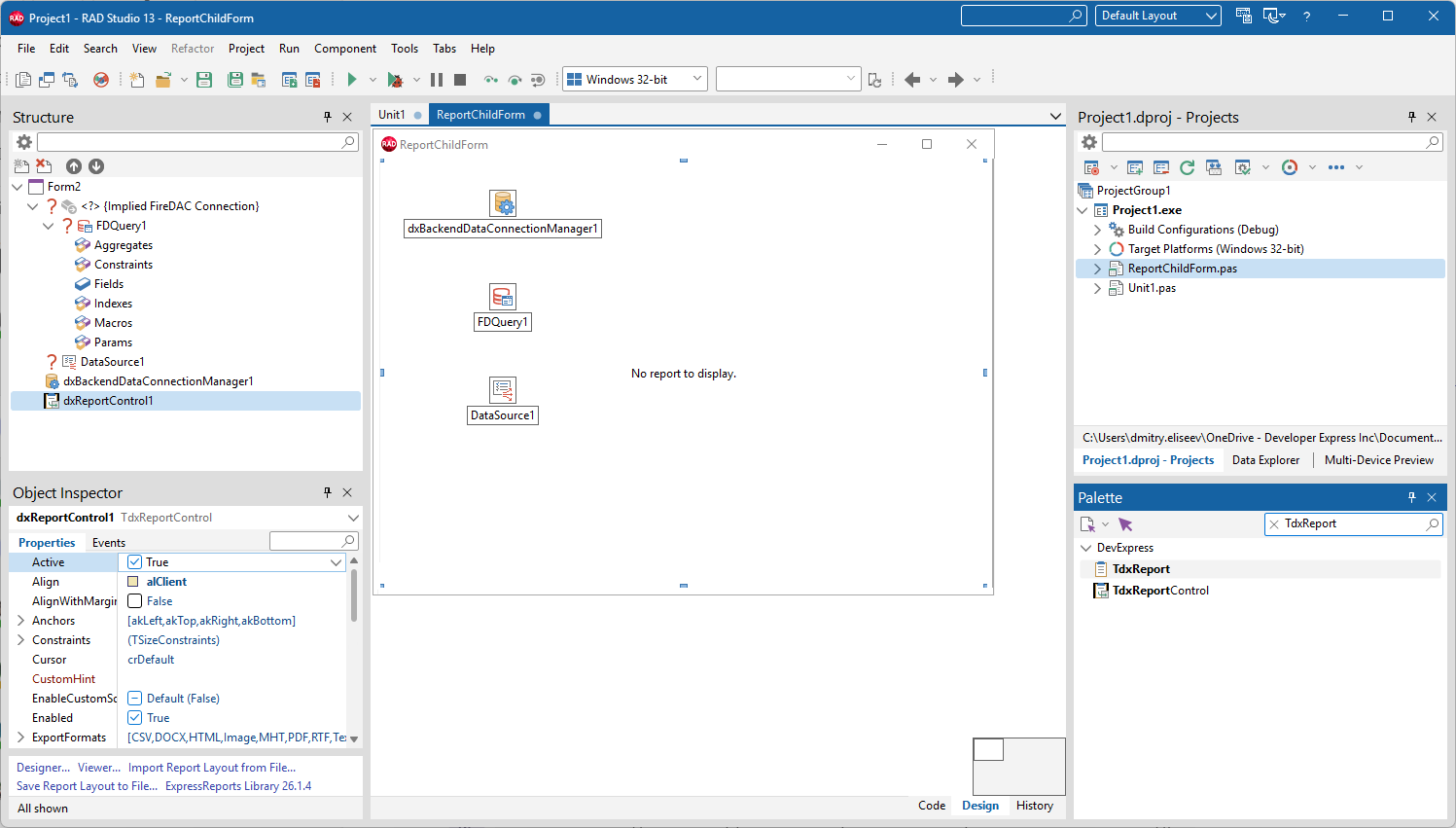This screenshot has width=1456, height=828.
Task: Click the Run with debugging bug icon
Action: point(395,80)
